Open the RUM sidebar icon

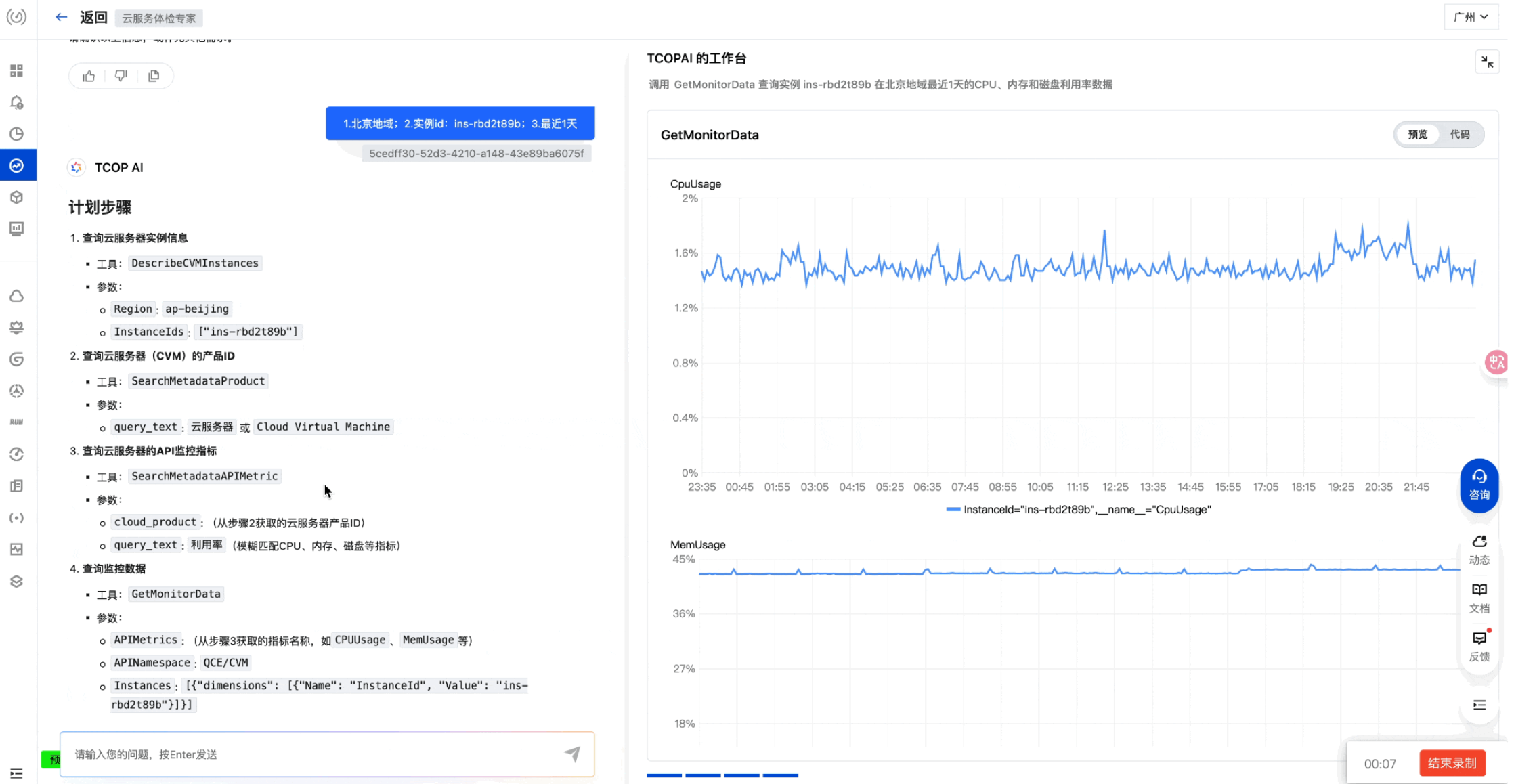(x=16, y=422)
